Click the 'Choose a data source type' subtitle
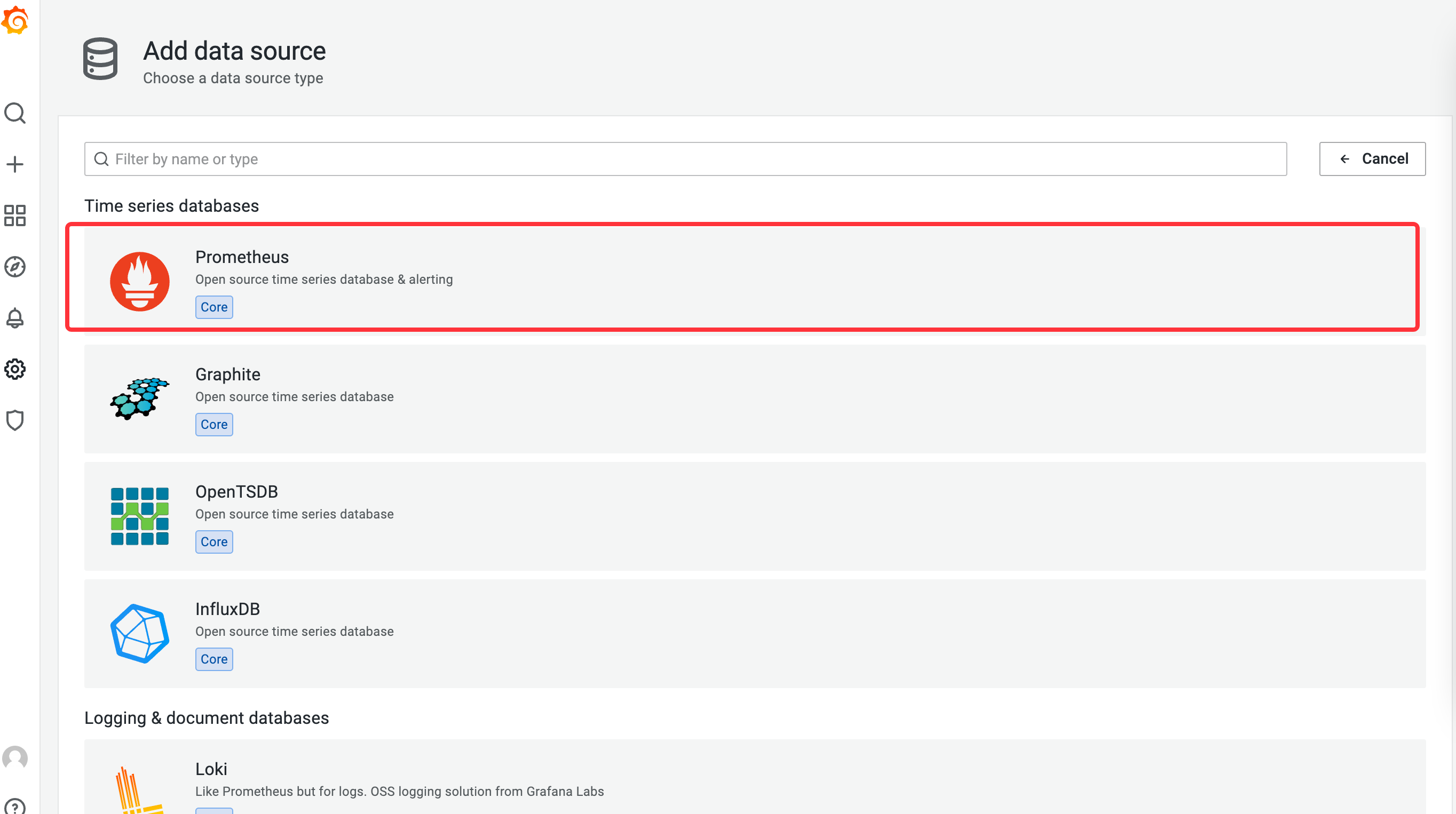The width and height of the screenshot is (1456, 814). pos(233,78)
